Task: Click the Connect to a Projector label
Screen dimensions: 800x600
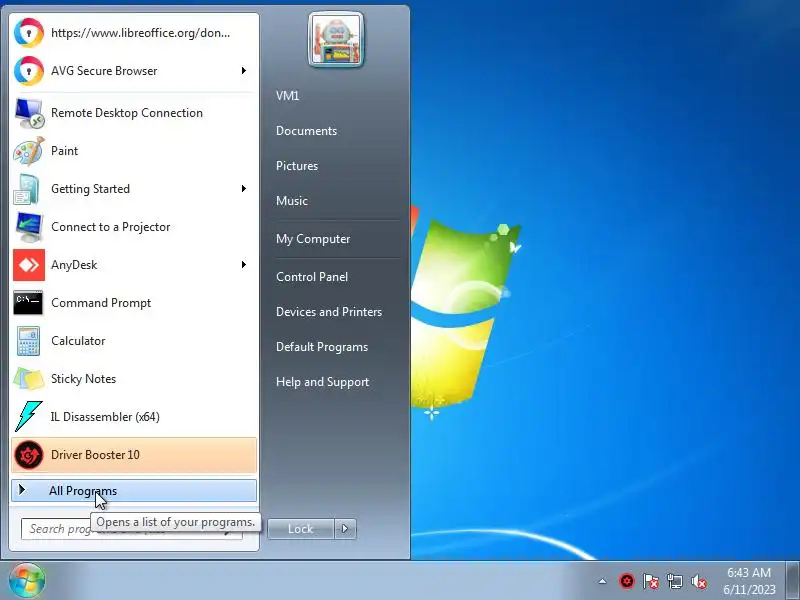Action: coord(110,227)
